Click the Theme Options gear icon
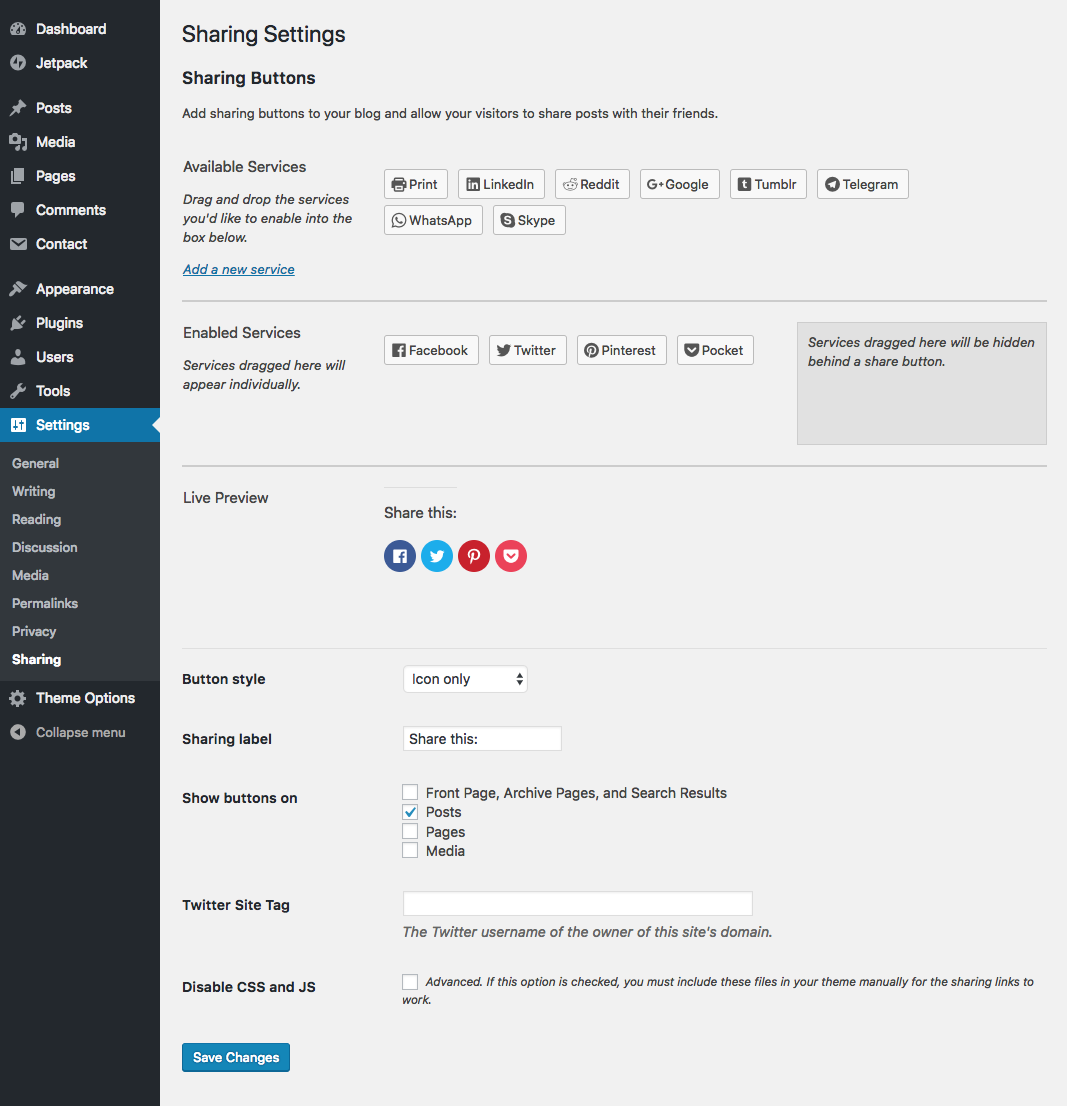This screenshot has height=1106, width=1067. 18,698
